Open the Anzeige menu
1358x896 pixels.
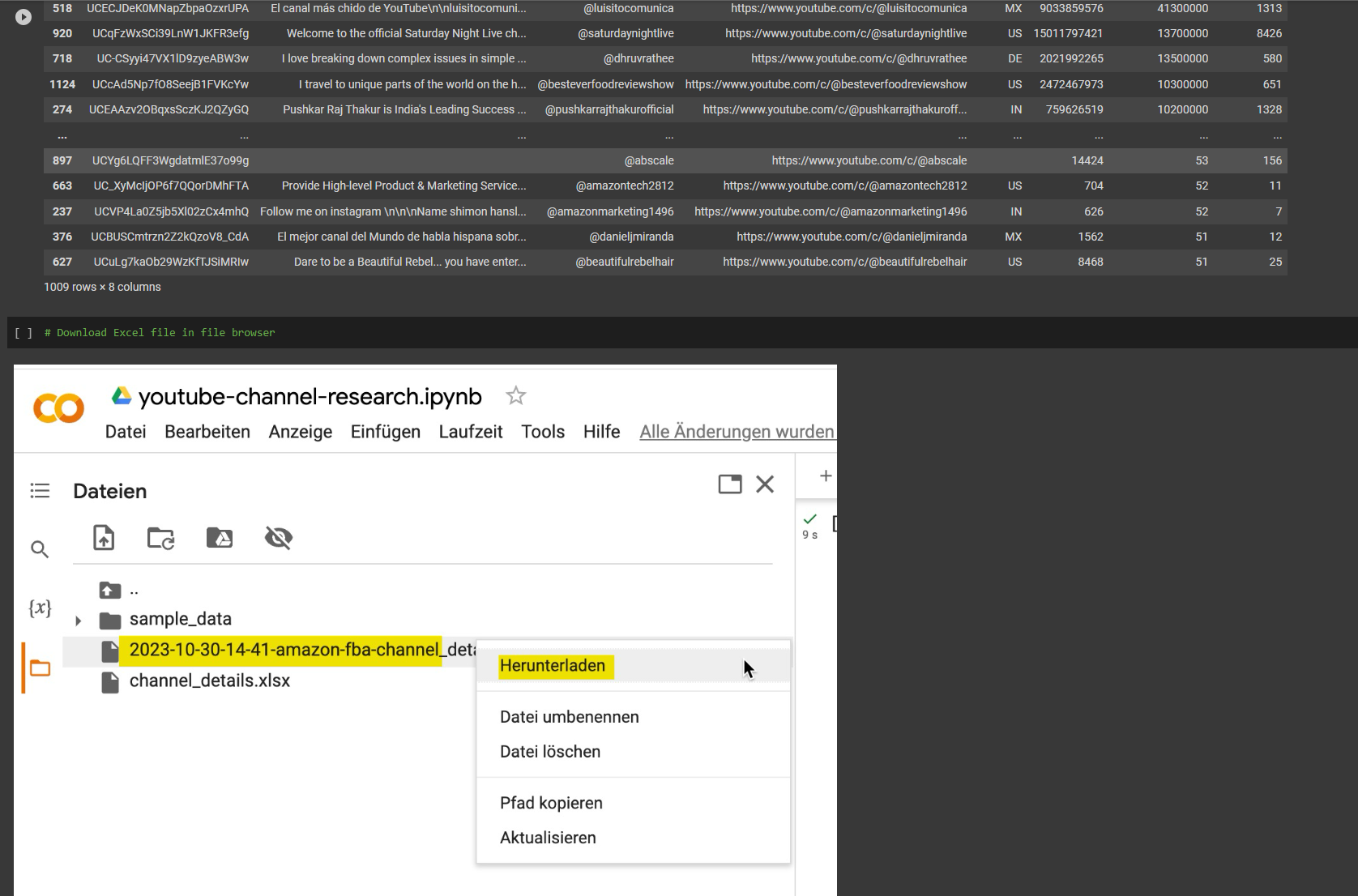click(301, 432)
